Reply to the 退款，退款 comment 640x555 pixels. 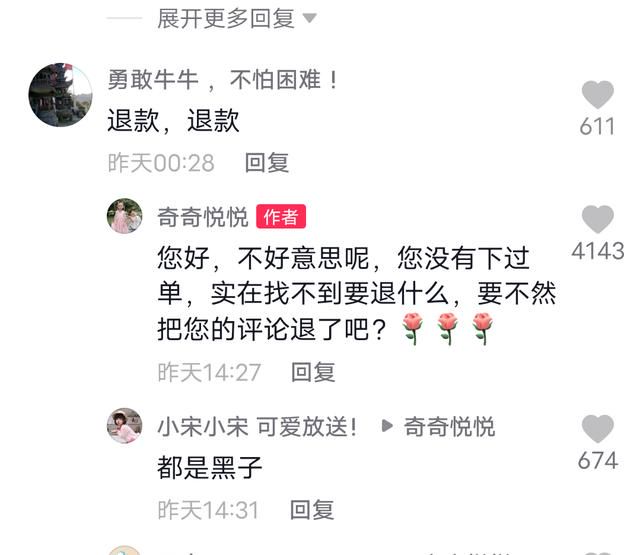[267, 163]
